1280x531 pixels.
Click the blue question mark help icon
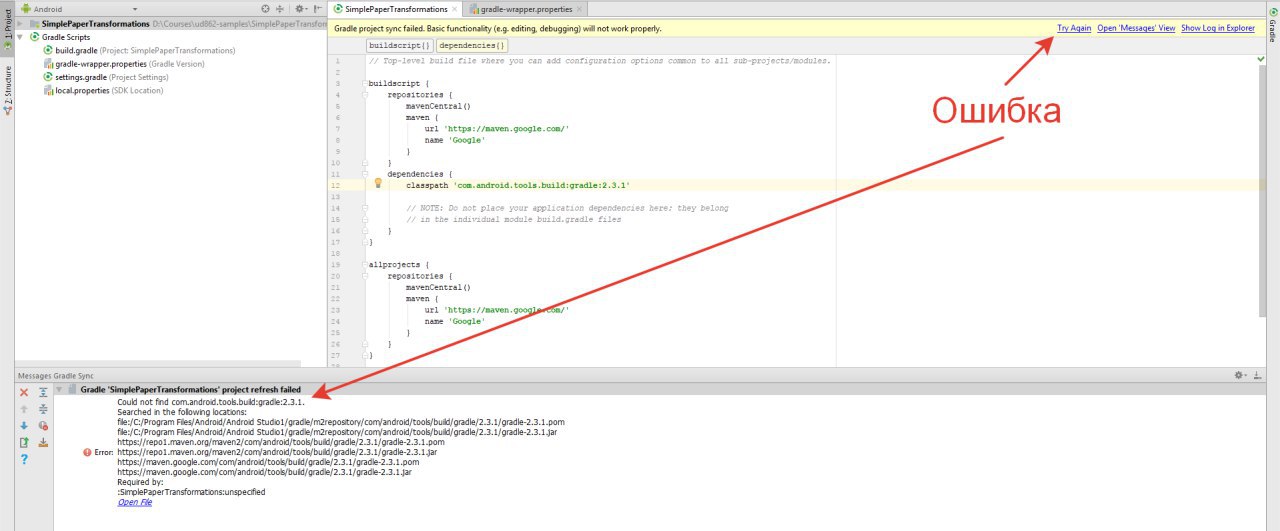coord(24,459)
